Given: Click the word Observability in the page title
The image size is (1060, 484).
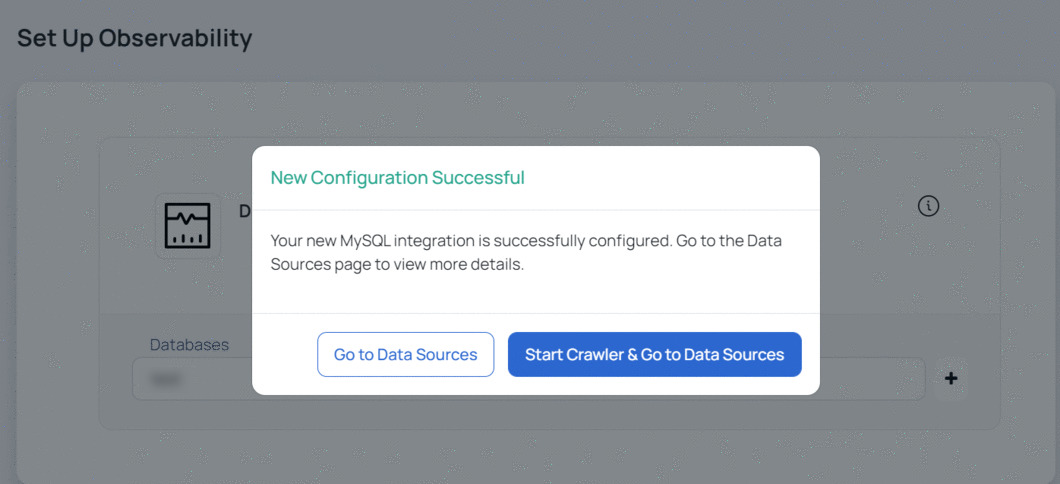Looking at the screenshot, I should click(176, 39).
